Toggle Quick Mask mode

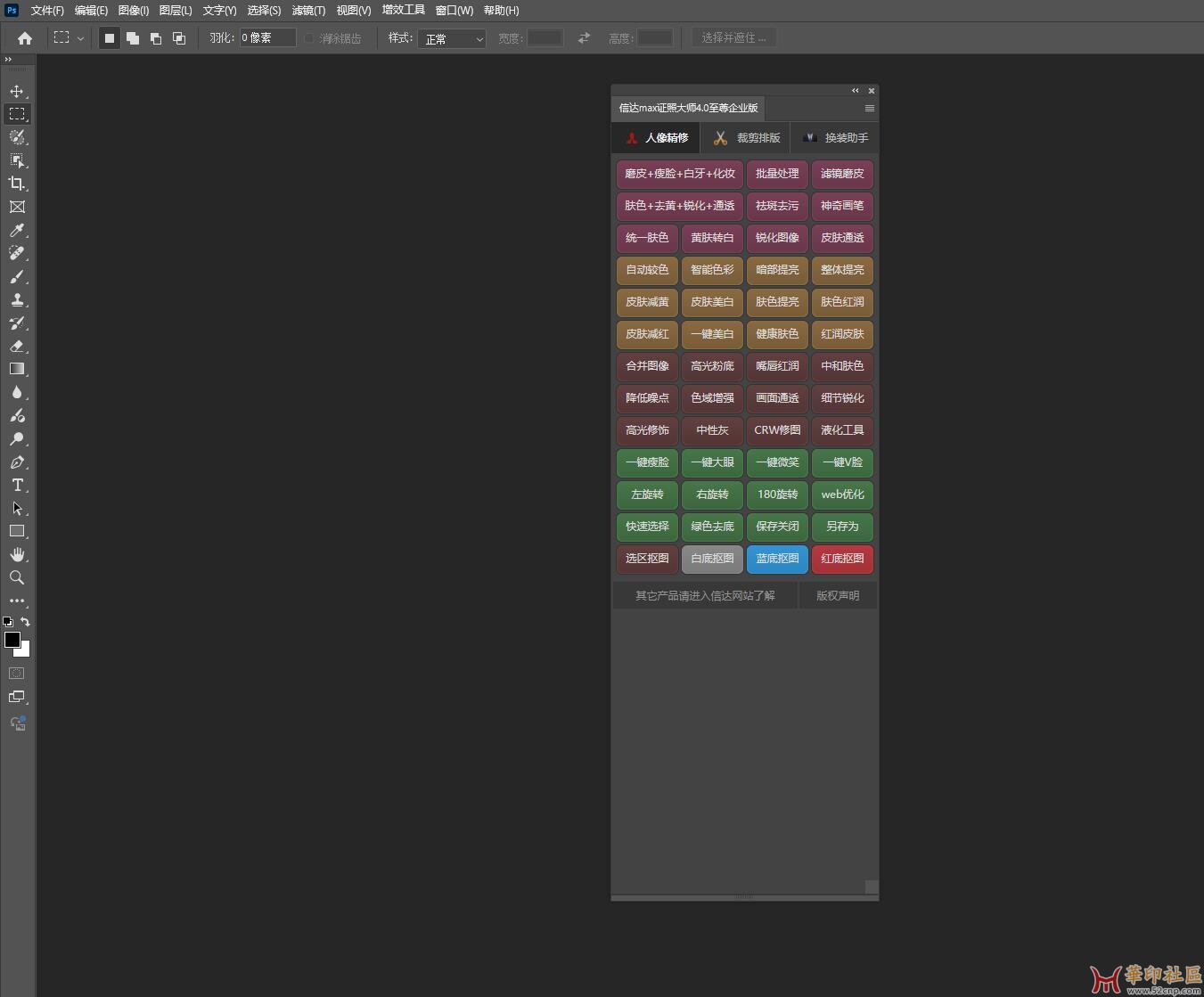point(17,674)
